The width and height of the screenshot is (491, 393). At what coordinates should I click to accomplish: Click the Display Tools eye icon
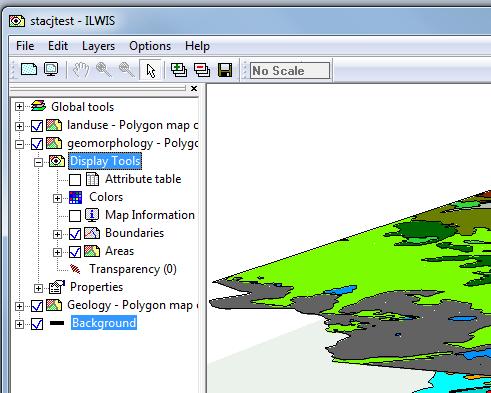57,161
